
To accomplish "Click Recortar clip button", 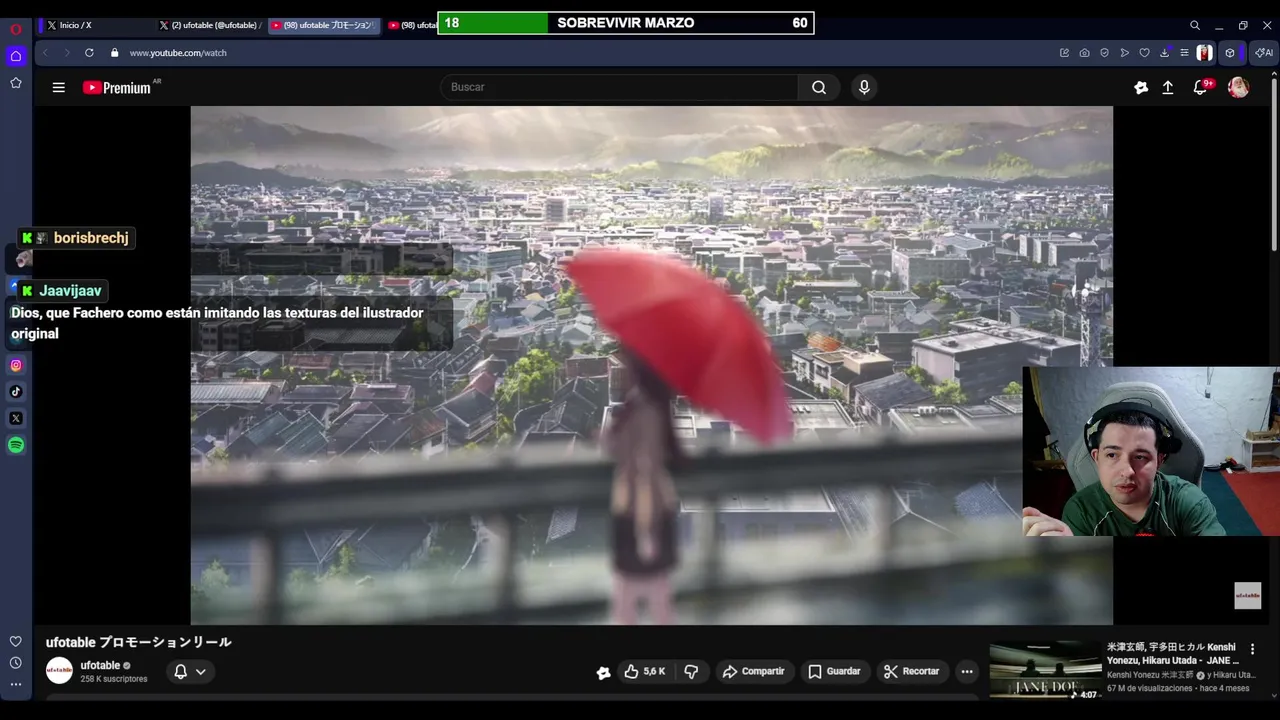I will click(911, 671).
